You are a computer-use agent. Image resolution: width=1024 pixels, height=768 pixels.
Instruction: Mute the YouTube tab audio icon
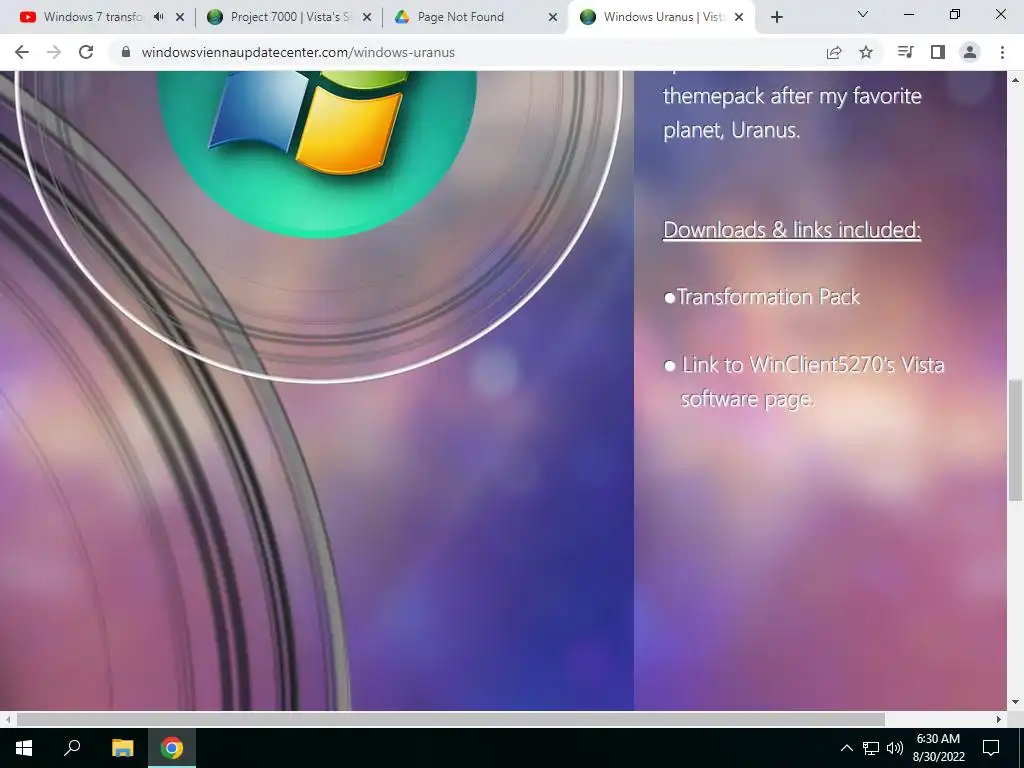[158, 17]
